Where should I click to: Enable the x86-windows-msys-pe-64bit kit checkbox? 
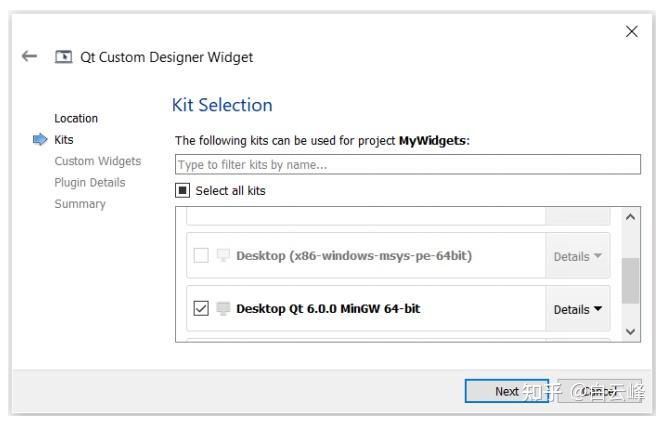point(201,256)
